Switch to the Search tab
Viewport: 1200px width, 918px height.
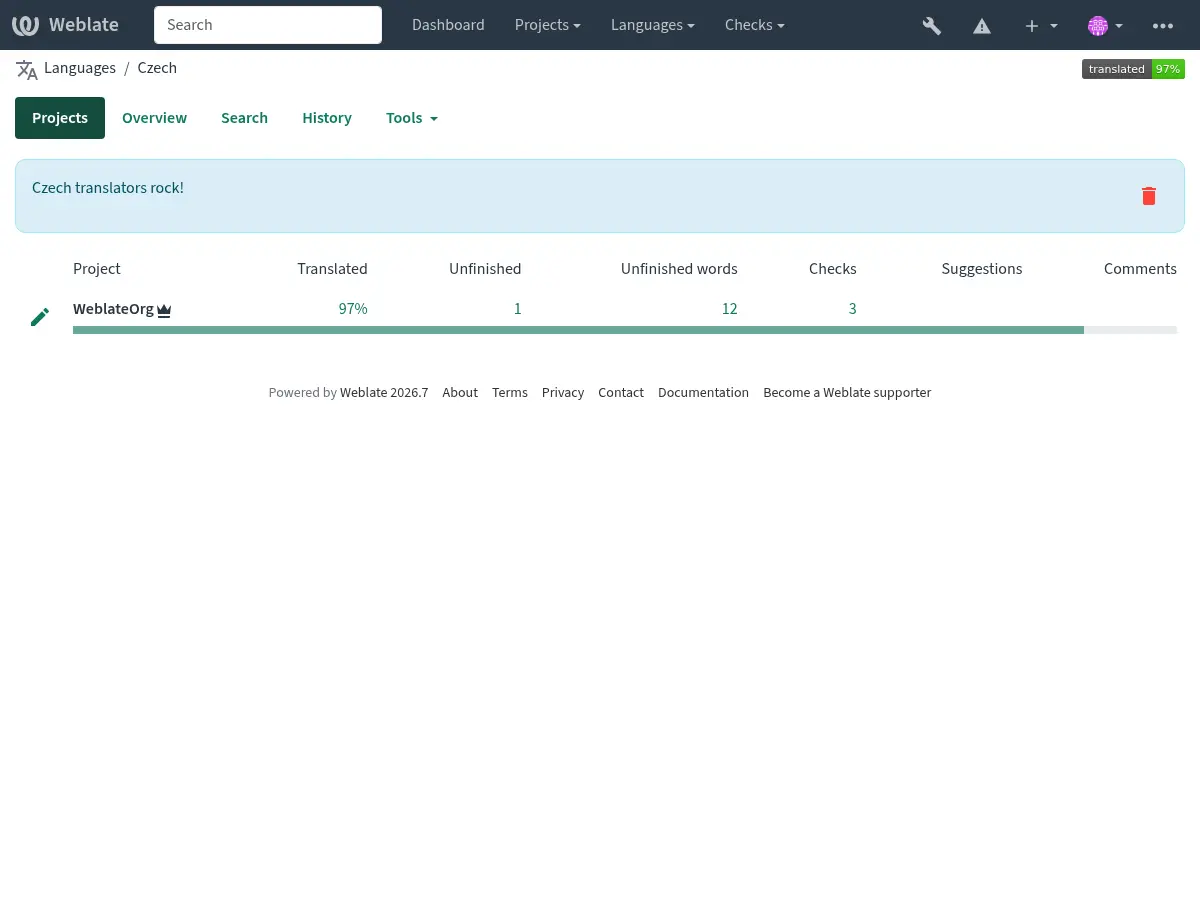pos(244,118)
